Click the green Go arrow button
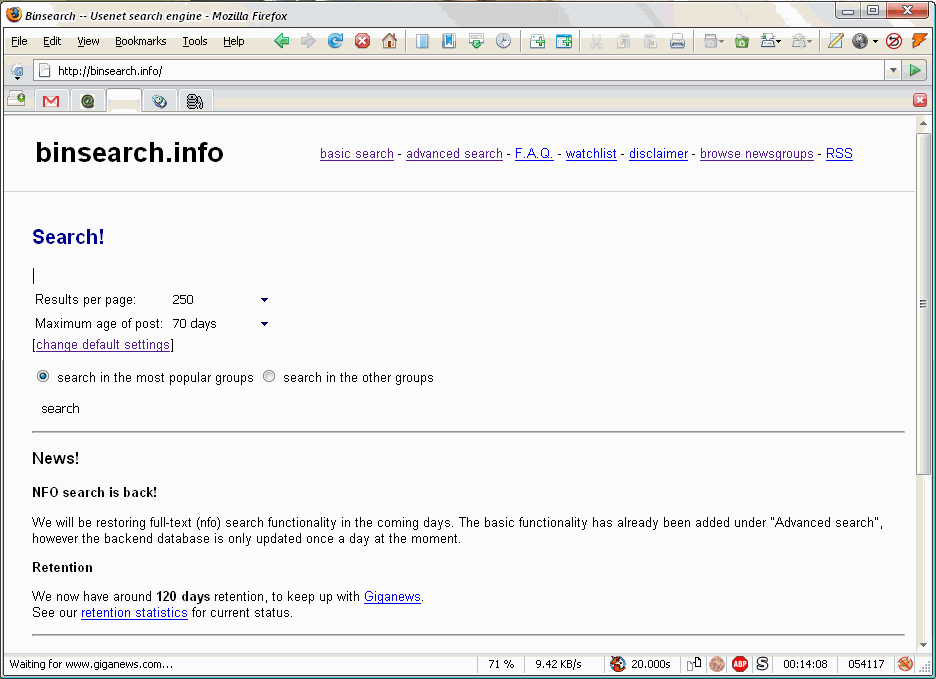Screen dimensions: 936x679 pos(915,70)
